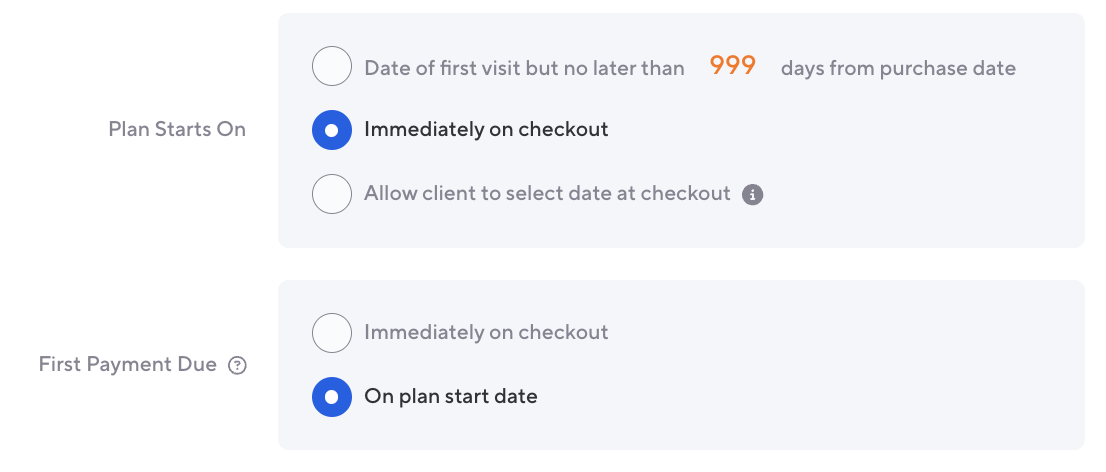Click the help icon next to First Payment Due
Screen dimensions: 1106x472
tap(237, 365)
